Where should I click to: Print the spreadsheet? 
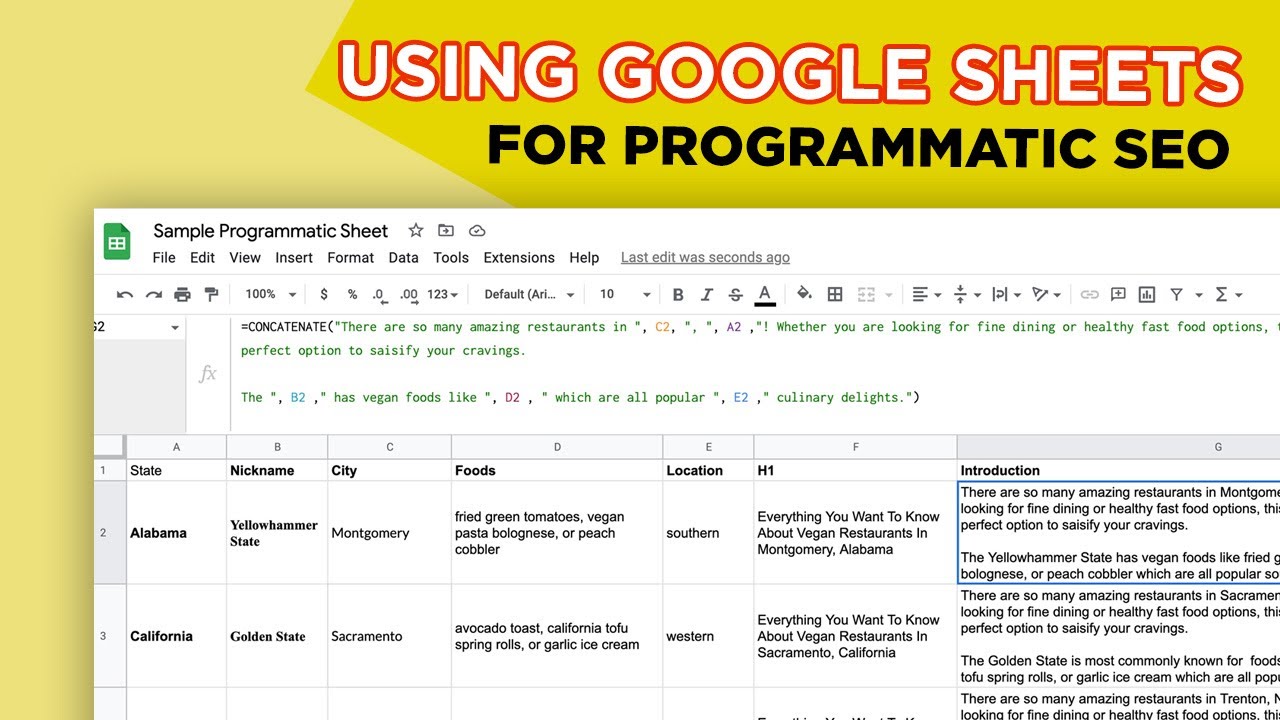(x=182, y=294)
